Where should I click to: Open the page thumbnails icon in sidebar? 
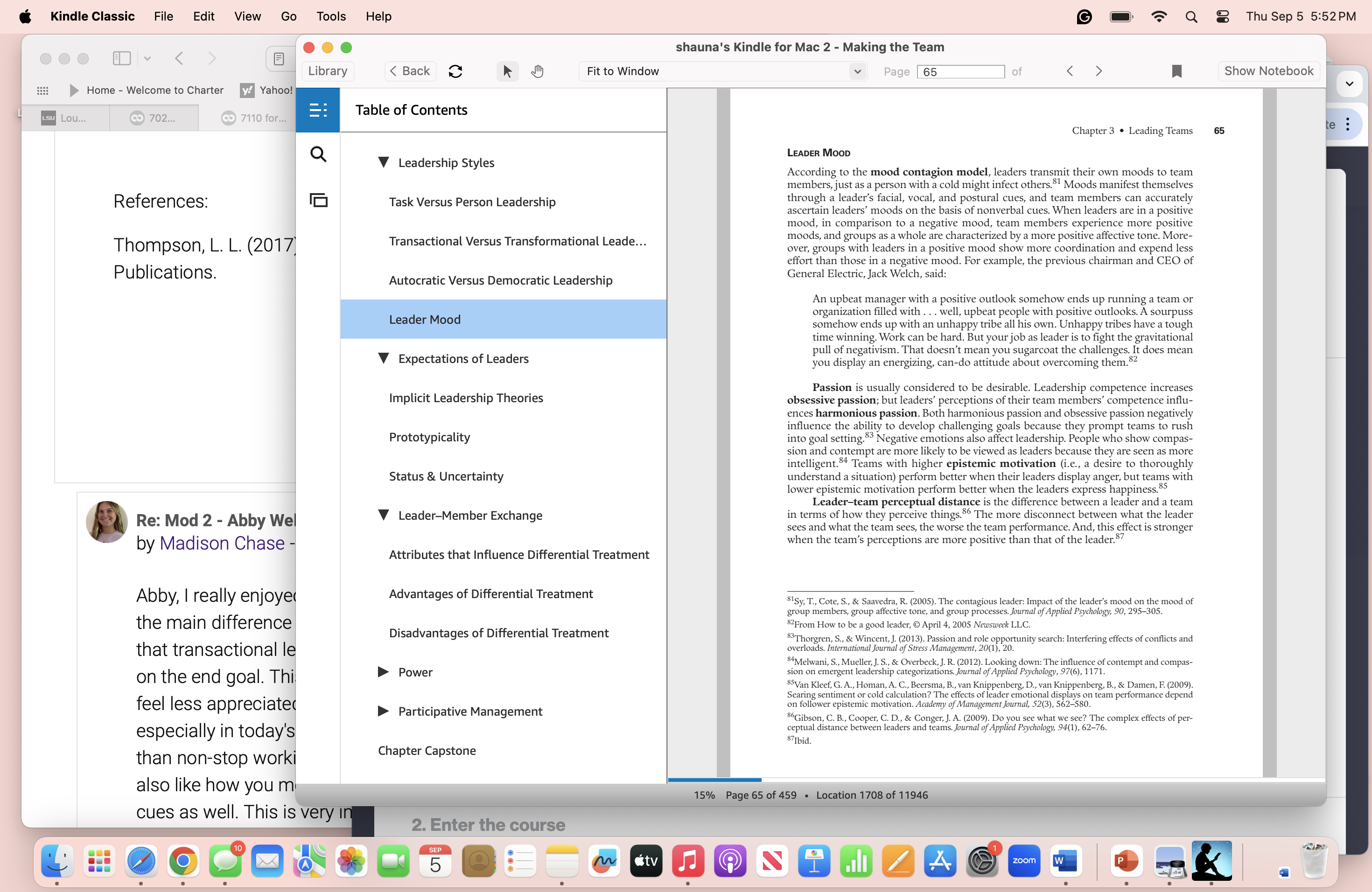point(318,200)
